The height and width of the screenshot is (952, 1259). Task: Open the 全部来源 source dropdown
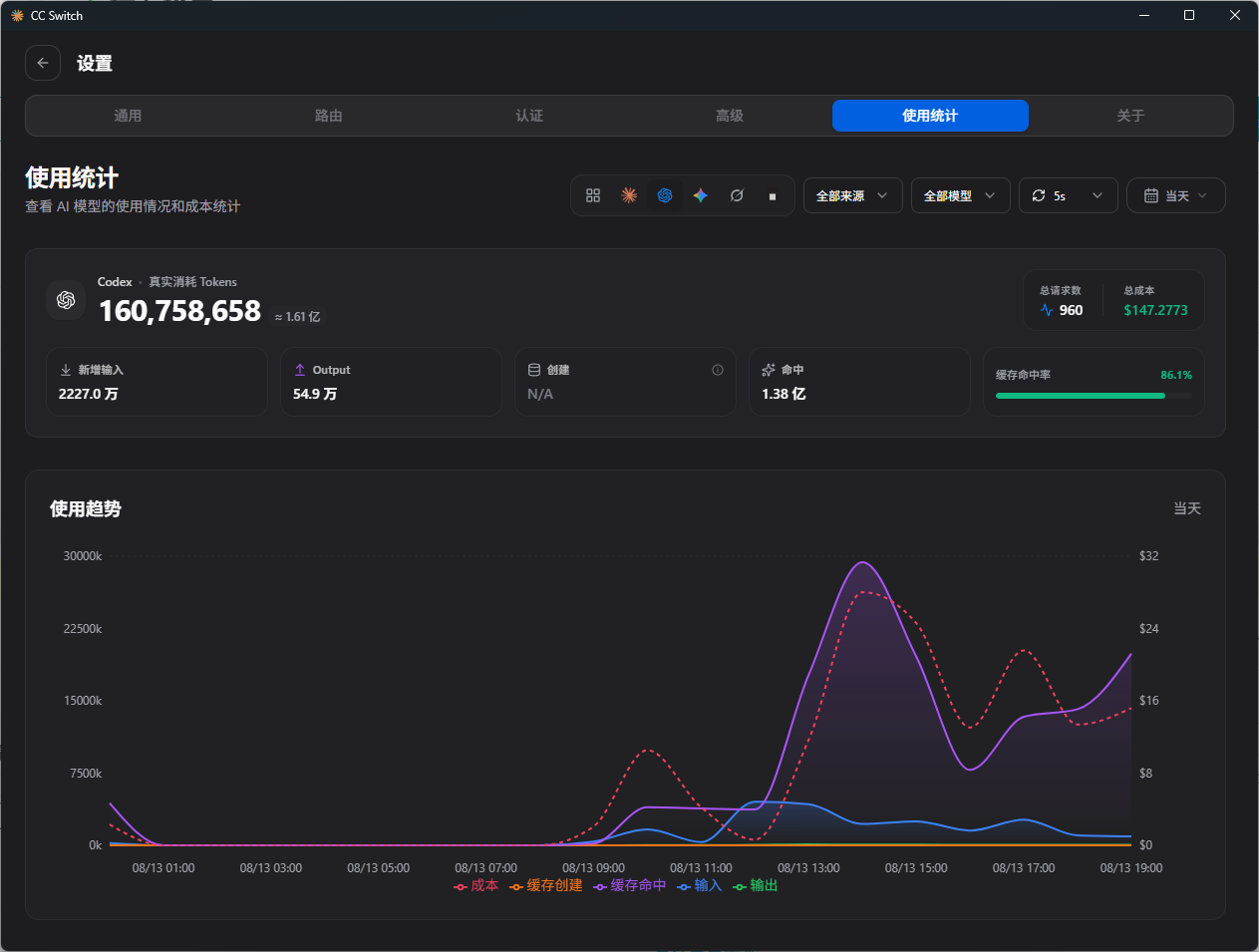click(853, 195)
